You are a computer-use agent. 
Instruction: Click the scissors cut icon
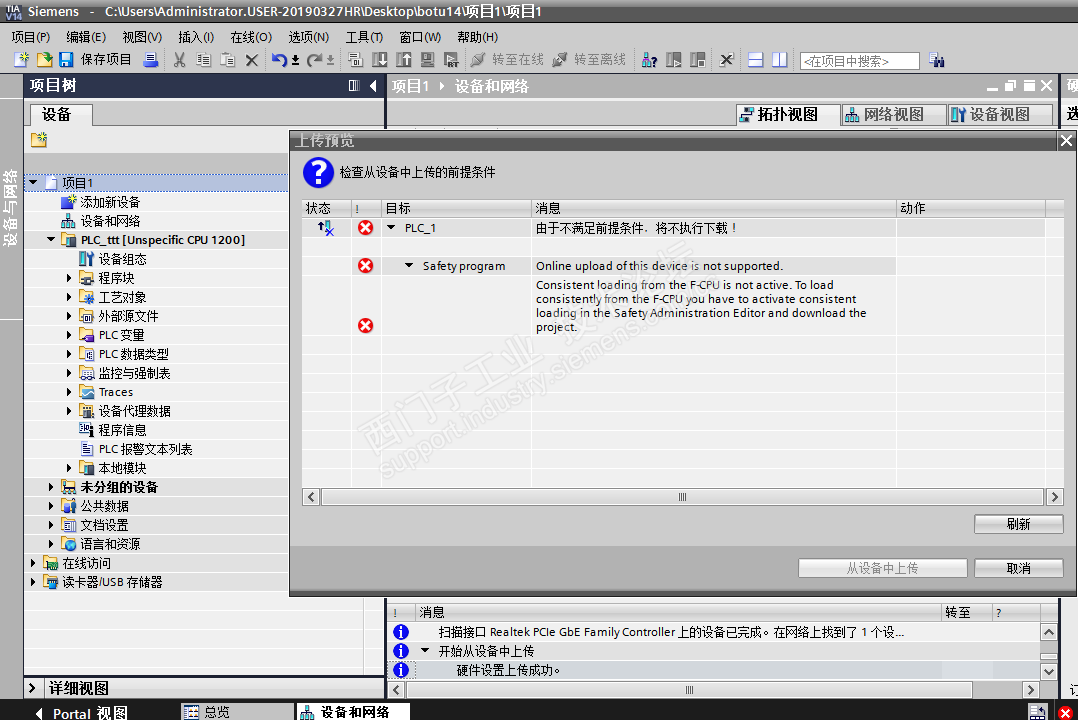coord(179,60)
